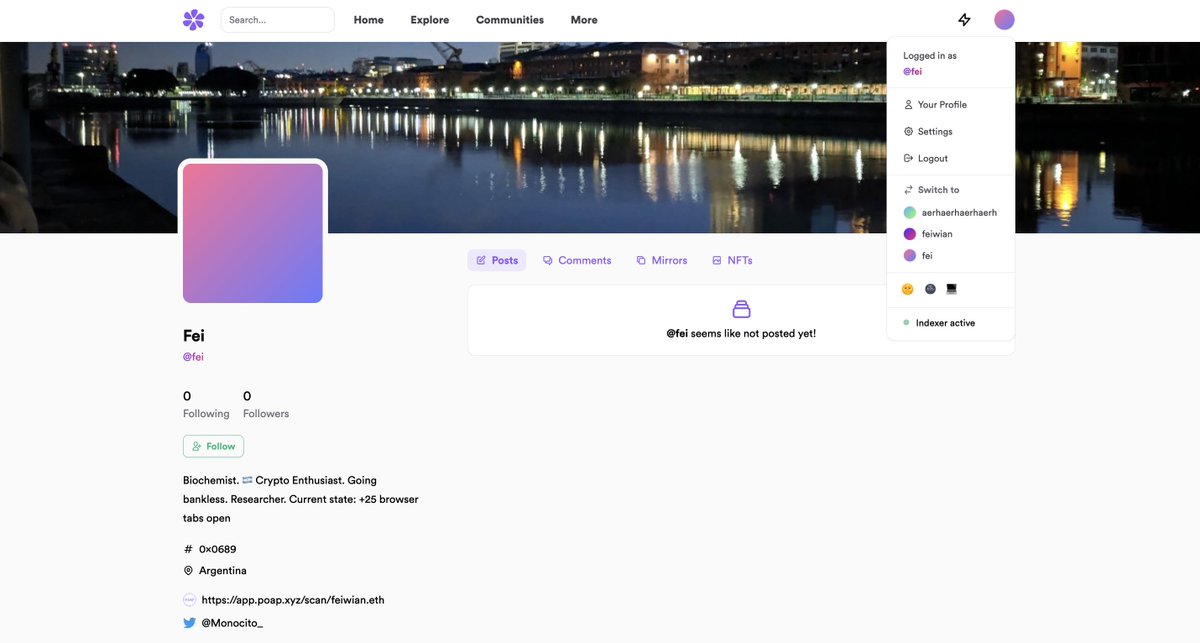Click the Search input field

click(277, 20)
